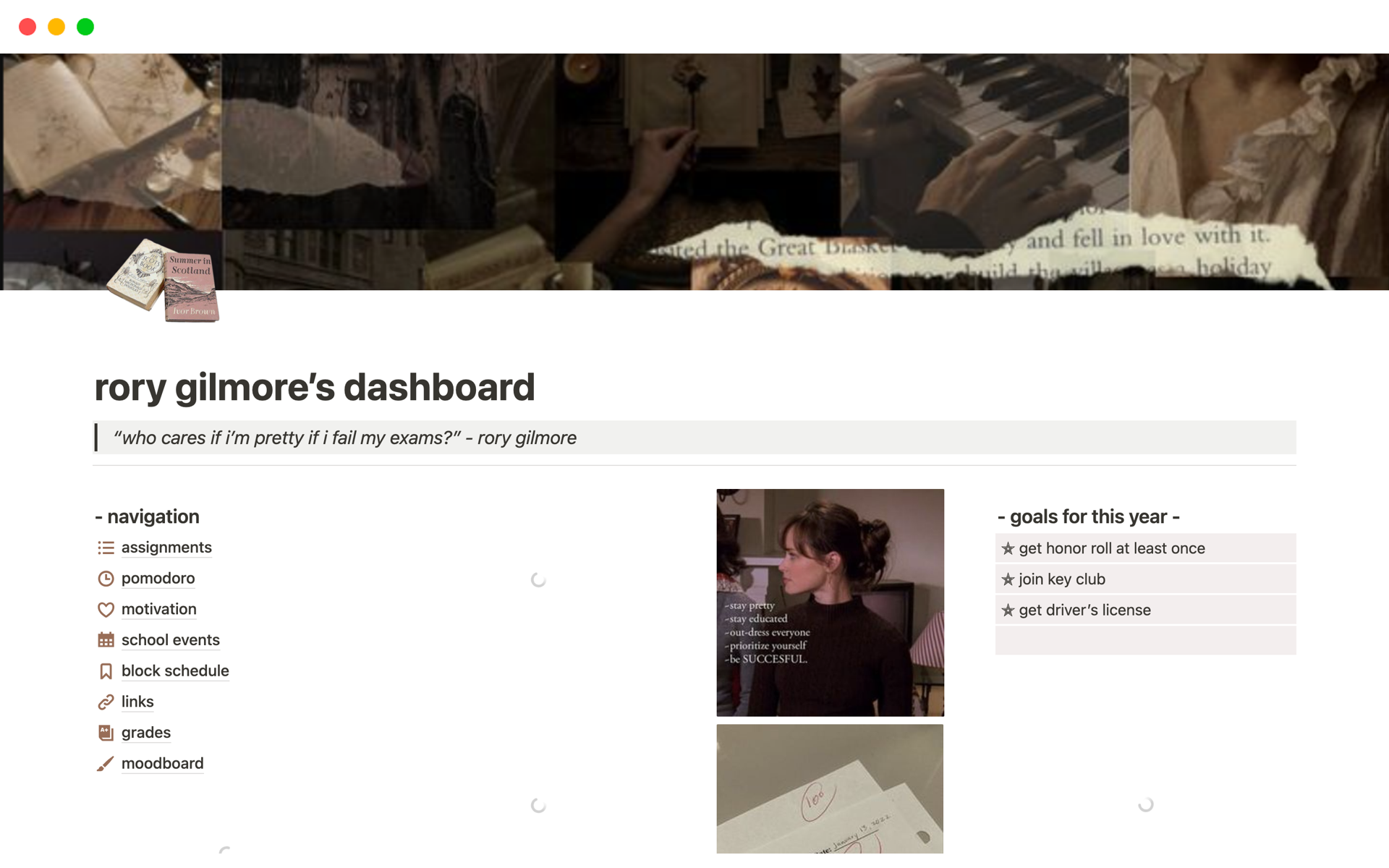Viewport: 1389px width, 868px height.
Task: Click the grades book icon
Action: click(106, 733)
